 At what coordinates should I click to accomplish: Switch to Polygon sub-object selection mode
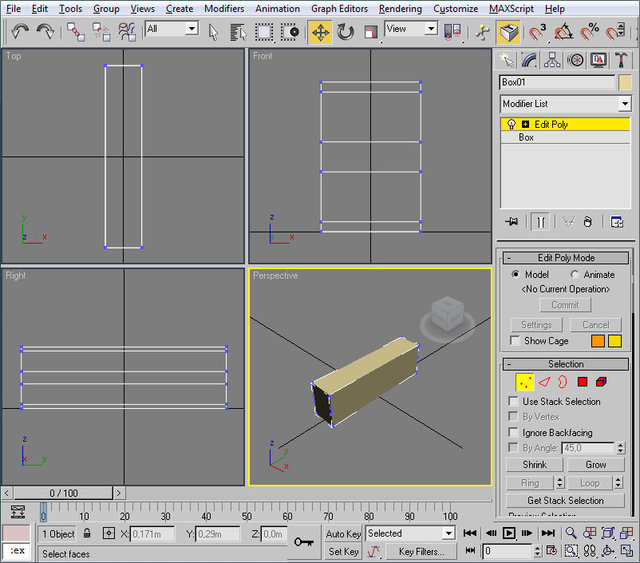point(582,381)
